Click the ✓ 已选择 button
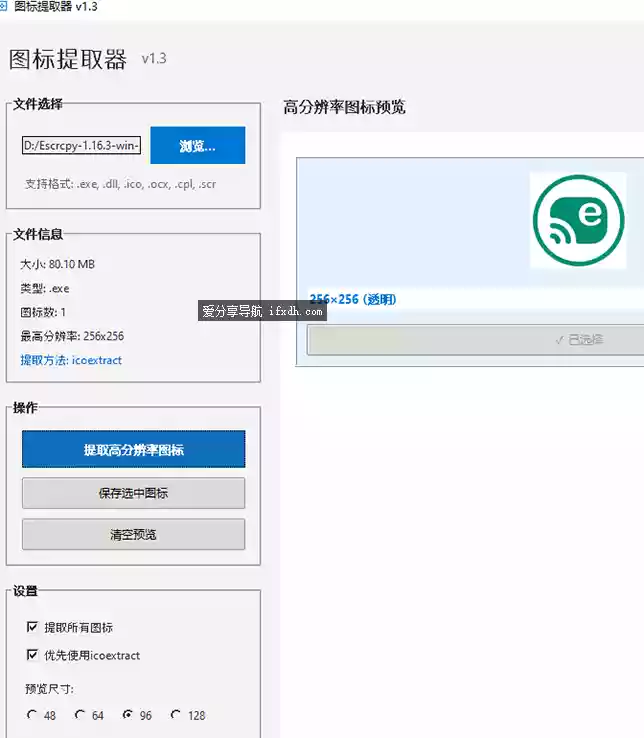The width and height of the screenshot is (644, 738). [x=475, y=339]
